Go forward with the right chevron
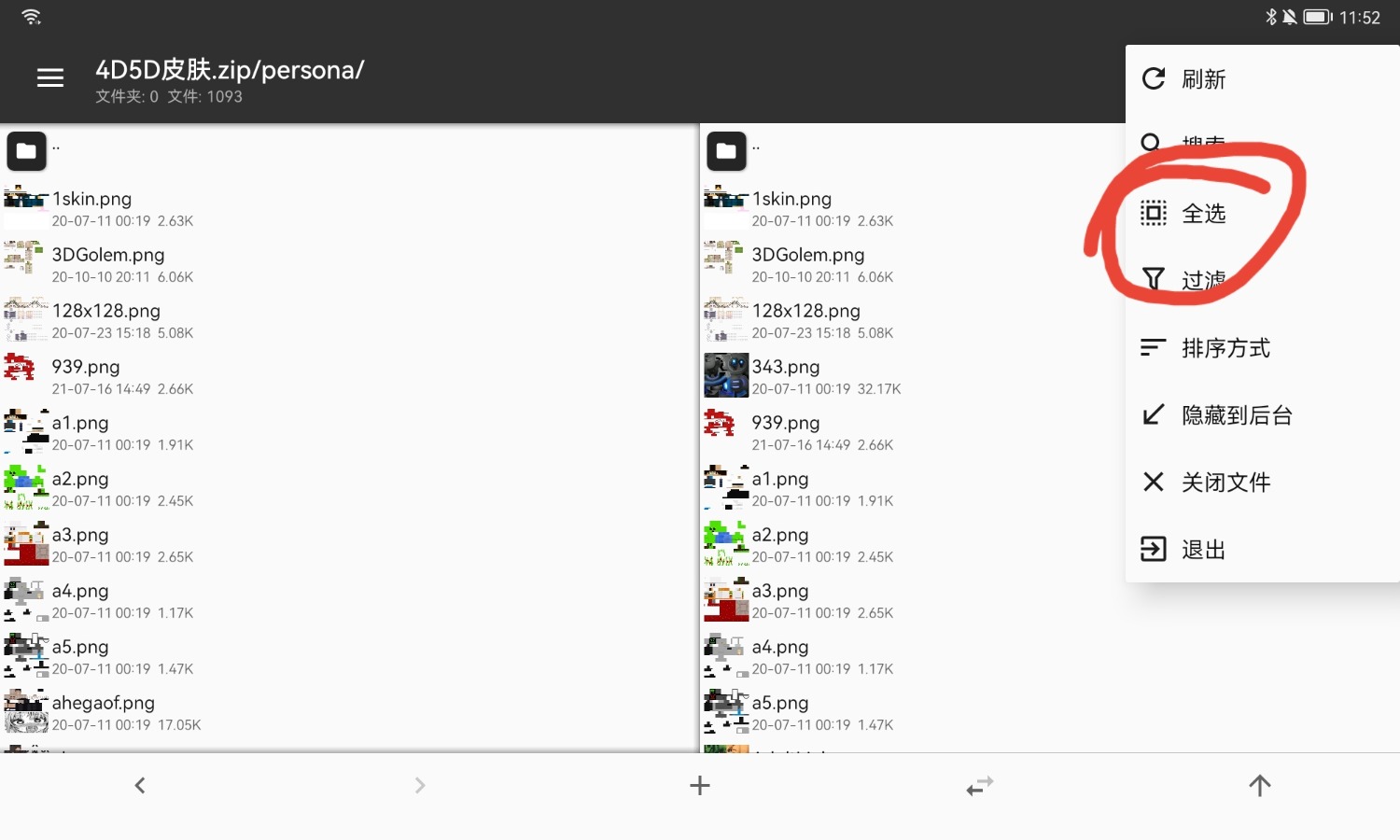Viewport: 1400px width, 840px height. (420, 786)
